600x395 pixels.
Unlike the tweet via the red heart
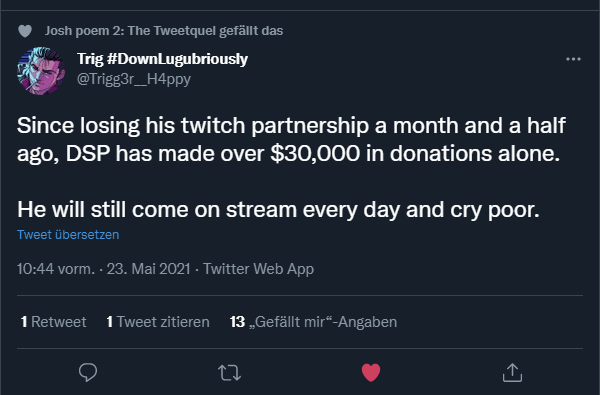[371, 372]
